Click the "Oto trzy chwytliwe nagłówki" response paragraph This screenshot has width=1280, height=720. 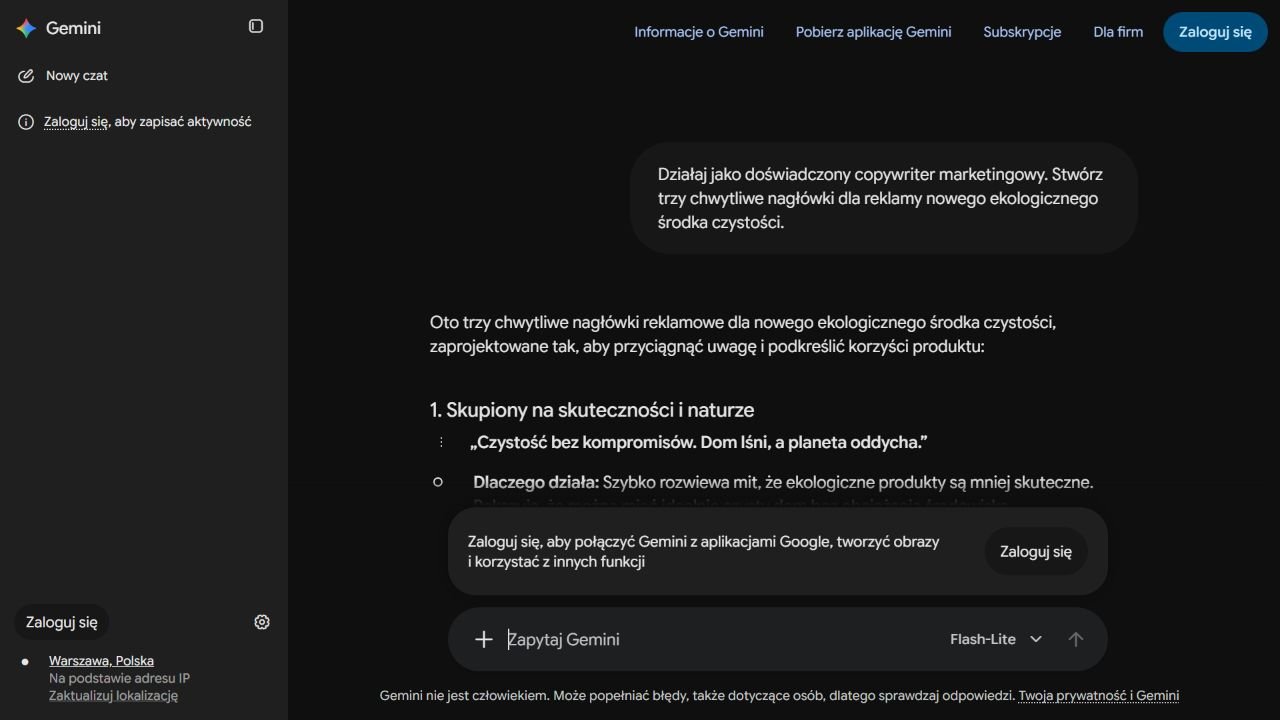coord(743,335)
